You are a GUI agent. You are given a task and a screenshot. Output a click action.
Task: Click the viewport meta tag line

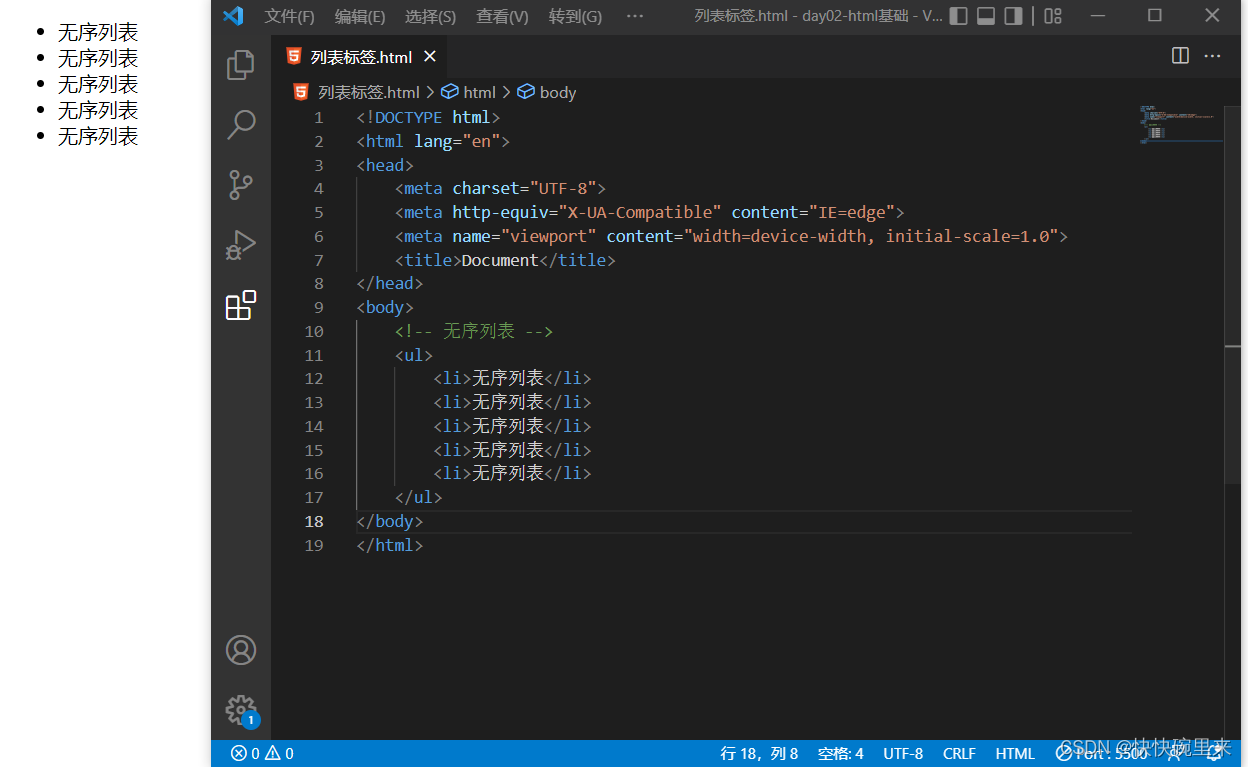pyautogui.click(x=731, y=236)
